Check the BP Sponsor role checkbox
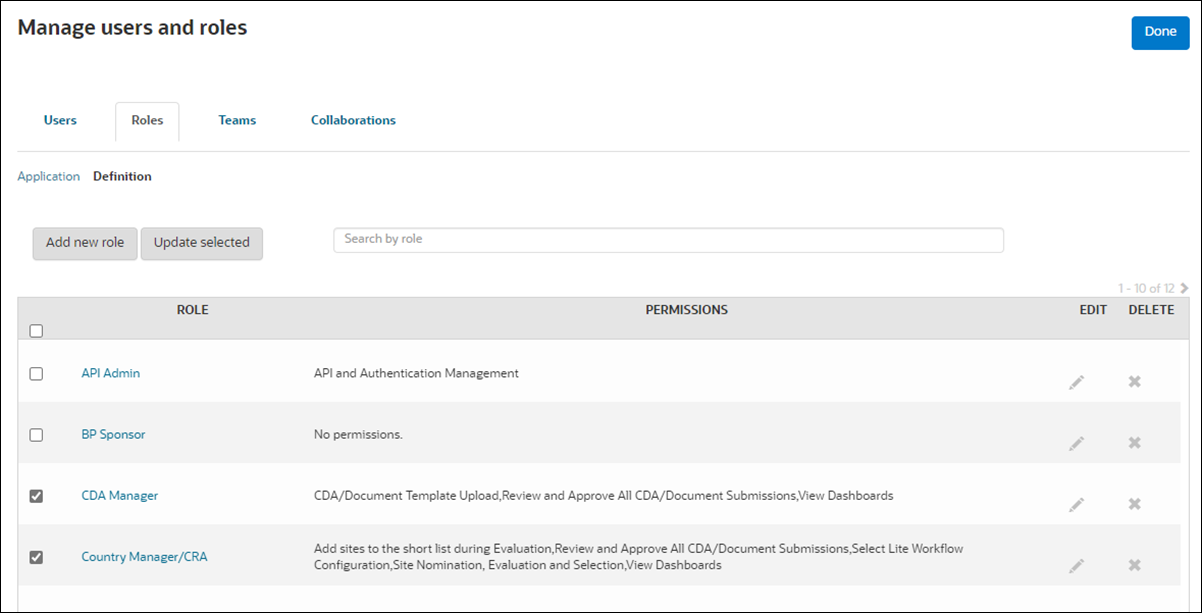Viewport: 1202px width, 613px height. coord(36,435)
